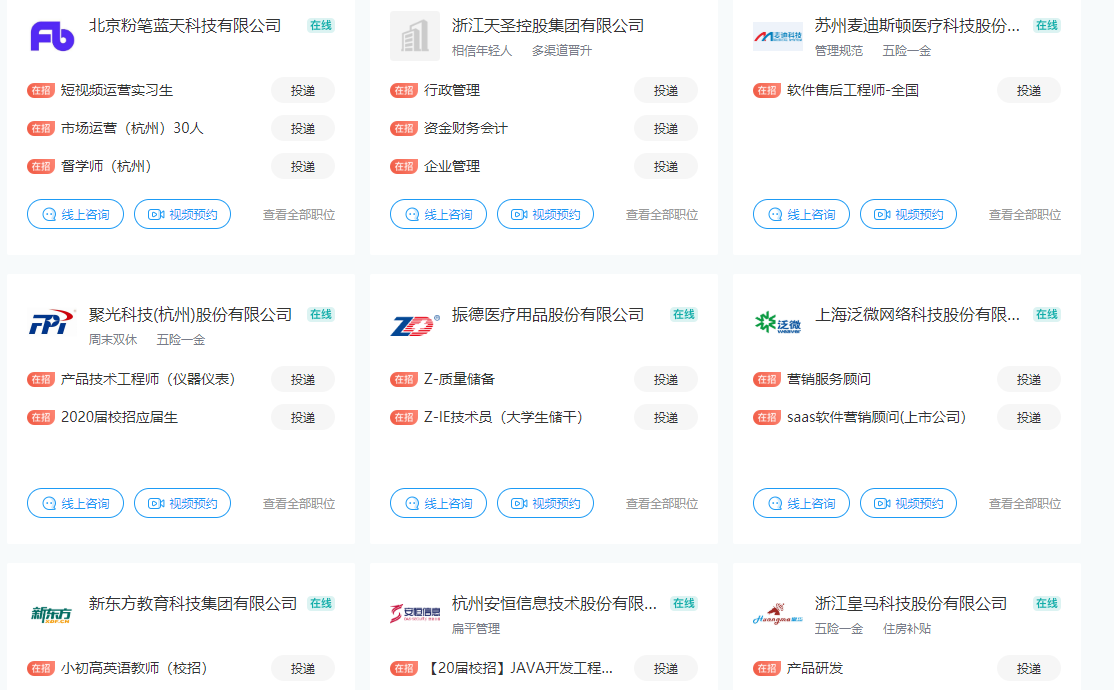View all positions for 上海泛微网络科技

pos(1025,503)
